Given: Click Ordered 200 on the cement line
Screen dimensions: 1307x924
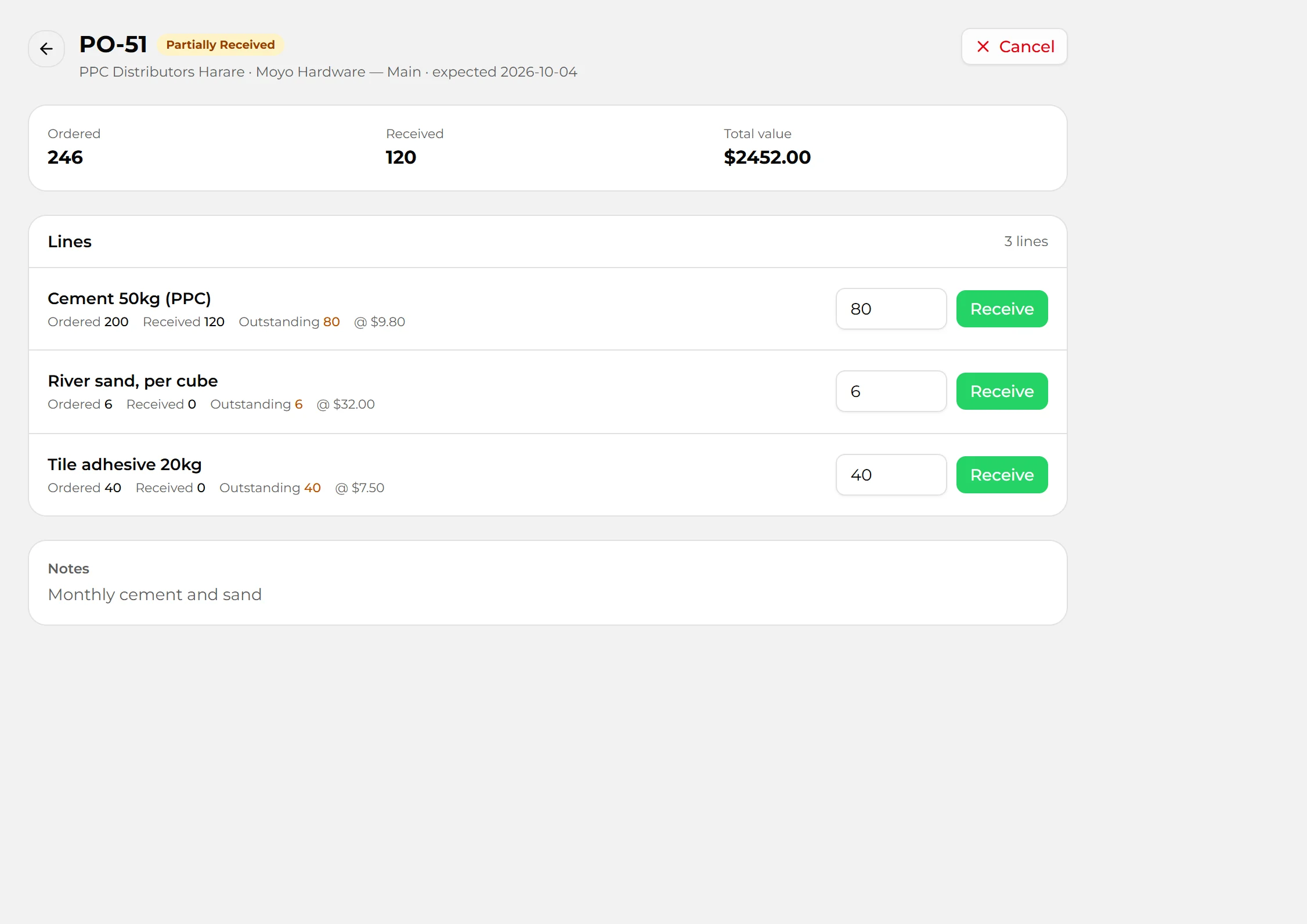Looking at the screenshot, I should [88, 322].
